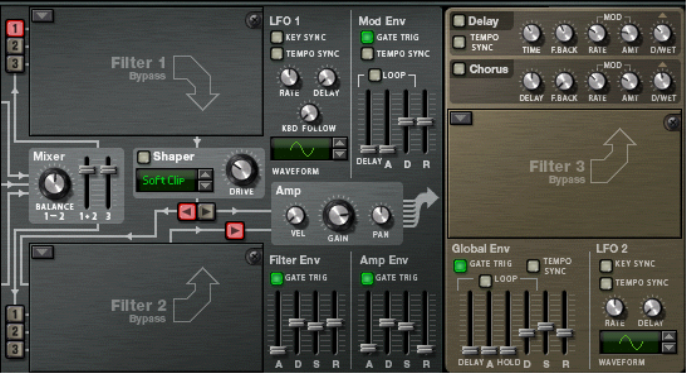
Task: Click the Filter 2 round corner button
Action: 254,257
